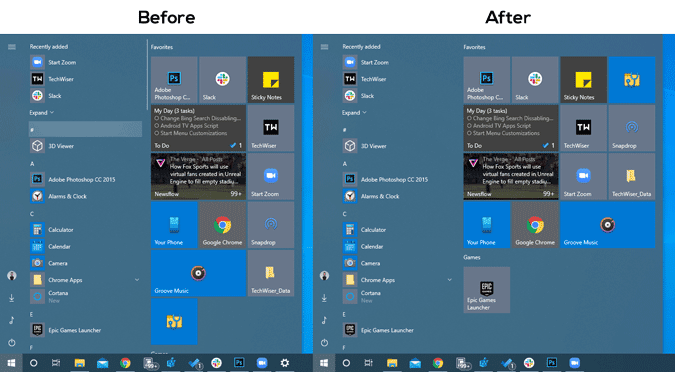Click Windows Start button in Before taskbar

11,363
